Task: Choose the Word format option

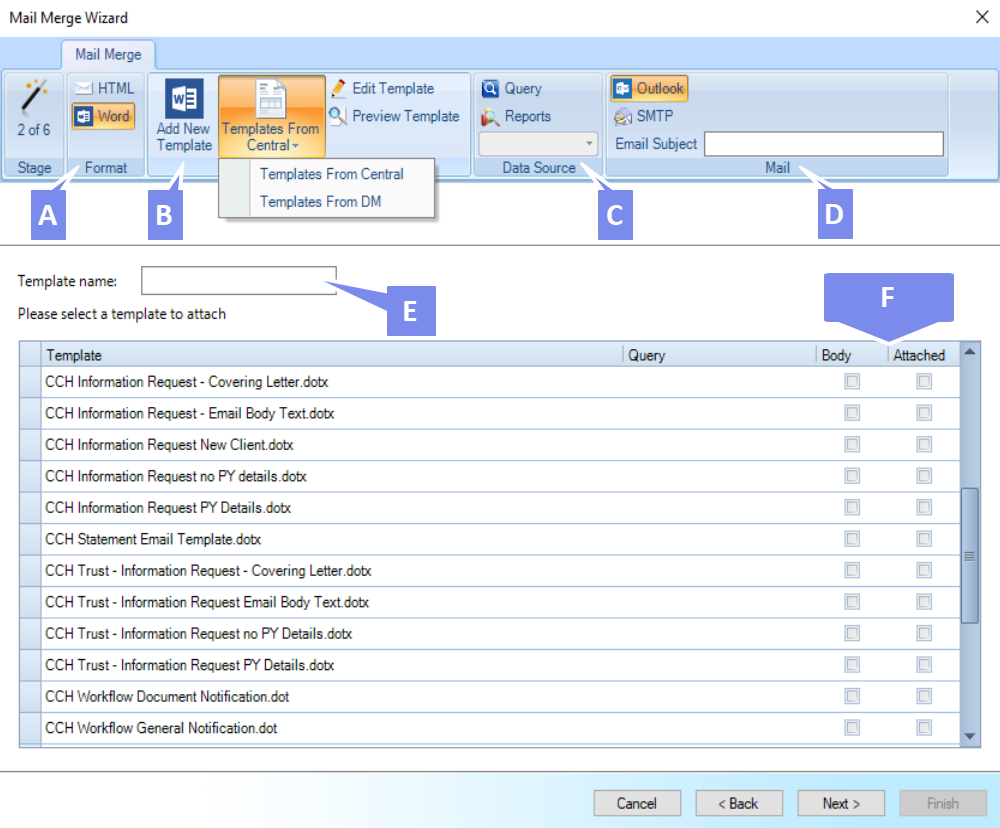Action: (103, 116)
